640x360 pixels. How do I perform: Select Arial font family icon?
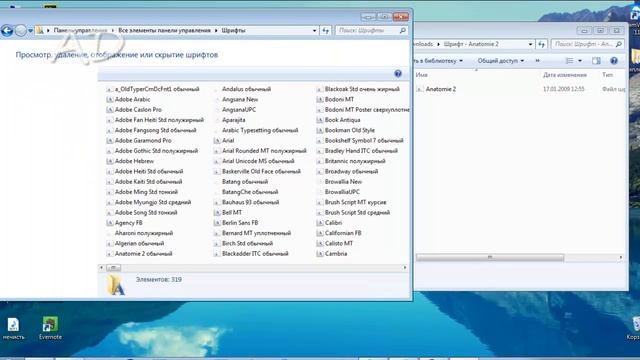(217, 140)
